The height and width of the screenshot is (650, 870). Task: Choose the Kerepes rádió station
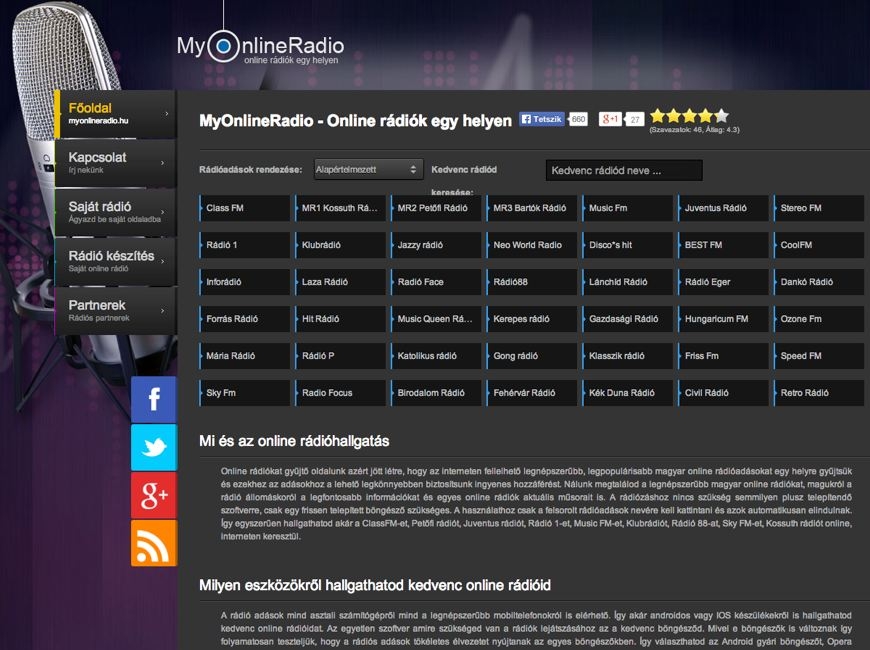point(532,319)
